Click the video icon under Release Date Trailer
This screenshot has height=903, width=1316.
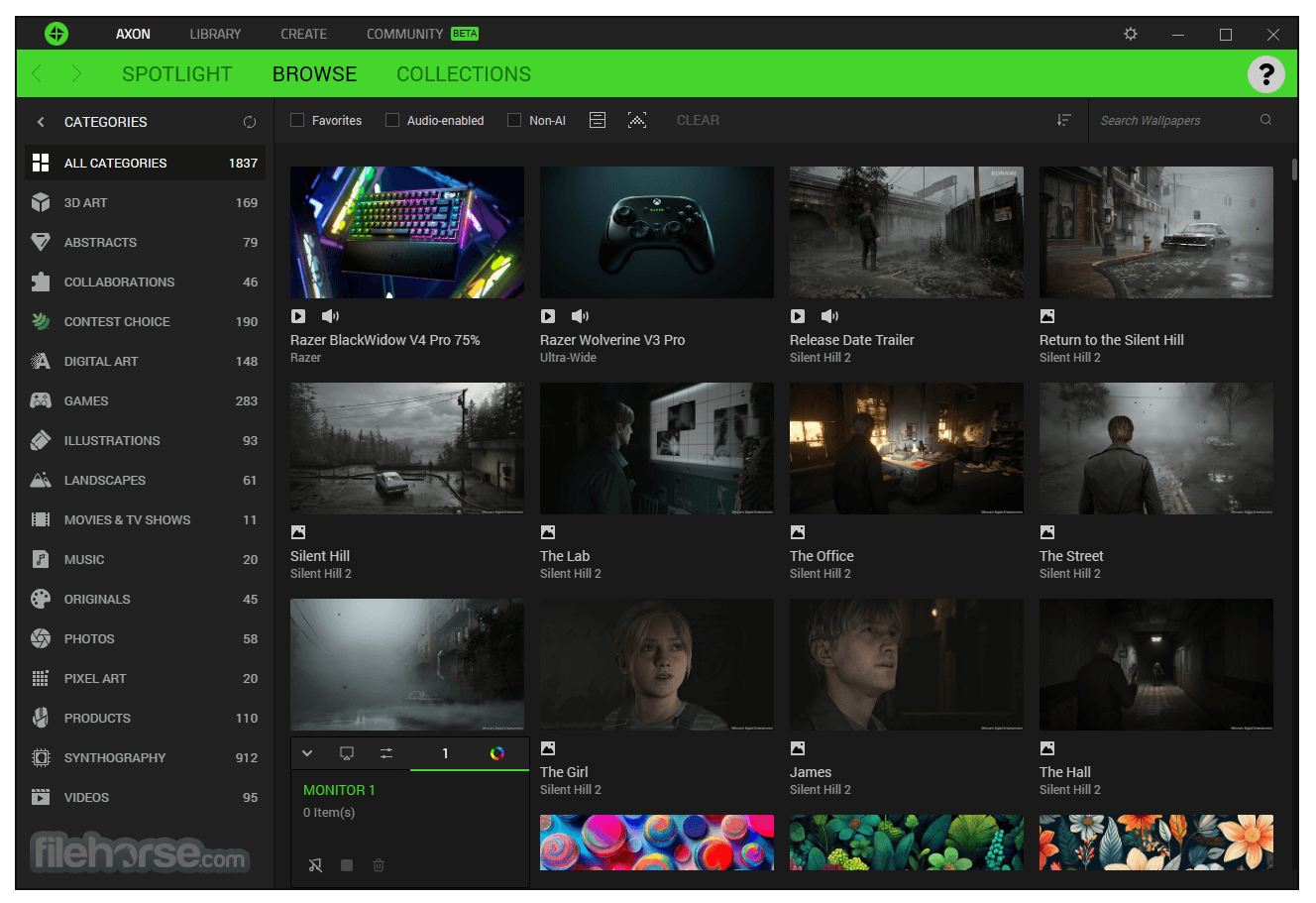point(798,316)
